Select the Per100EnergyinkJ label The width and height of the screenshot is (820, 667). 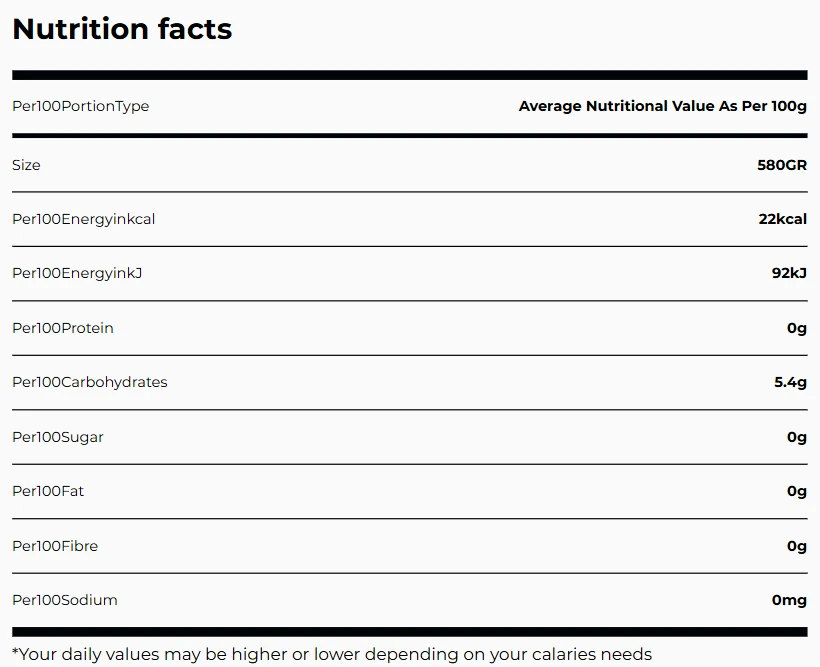(x=77, y=274)
